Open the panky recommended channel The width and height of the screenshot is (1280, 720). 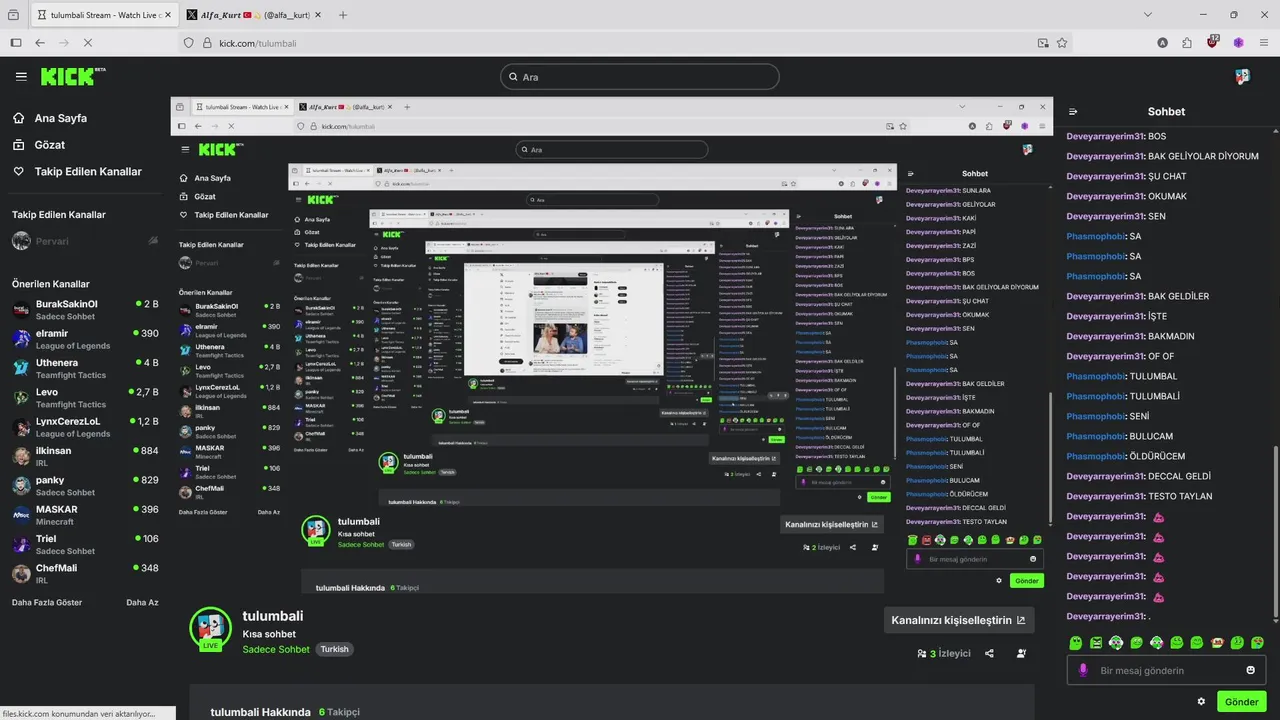[85, 485]
